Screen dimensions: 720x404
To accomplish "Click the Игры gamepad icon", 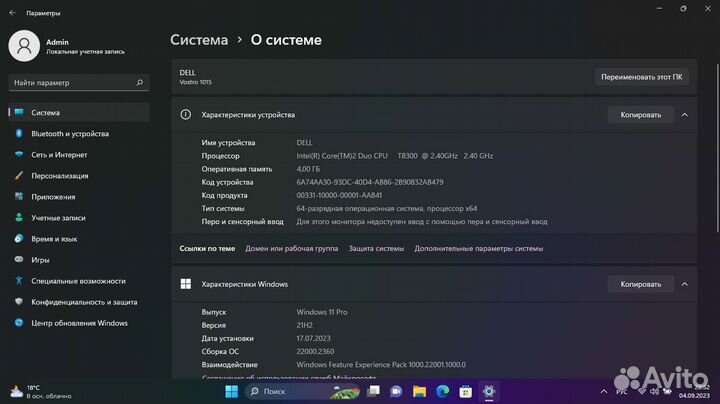I will (19, 259).
